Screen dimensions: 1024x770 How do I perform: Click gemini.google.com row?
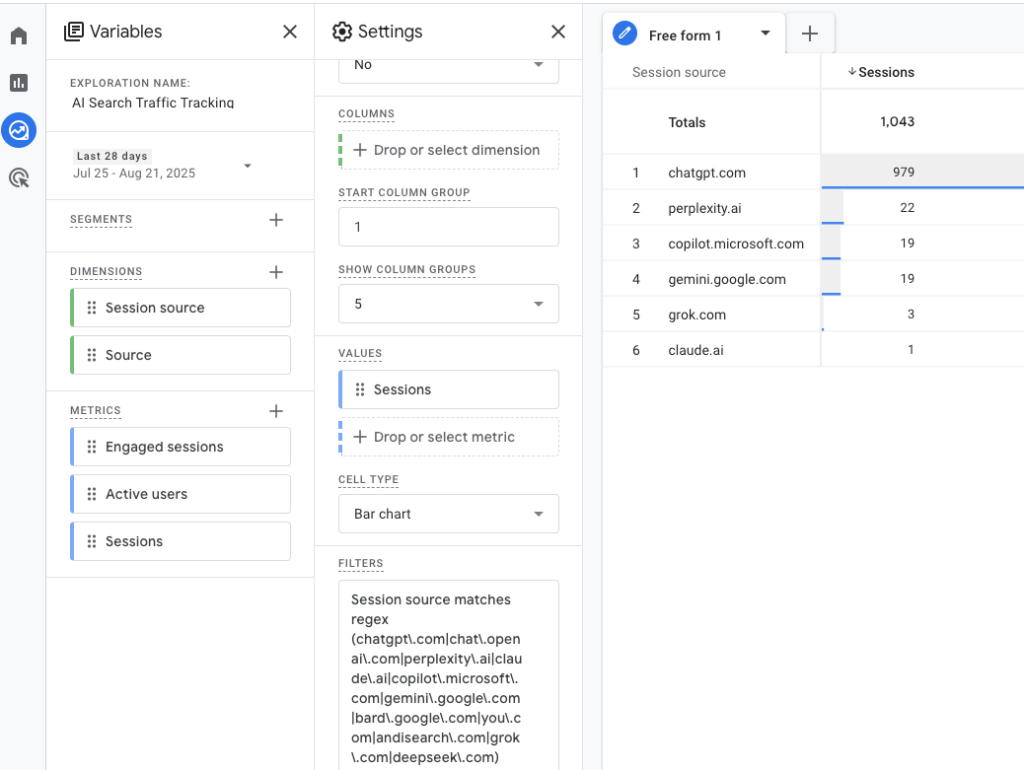coord(813,279)
